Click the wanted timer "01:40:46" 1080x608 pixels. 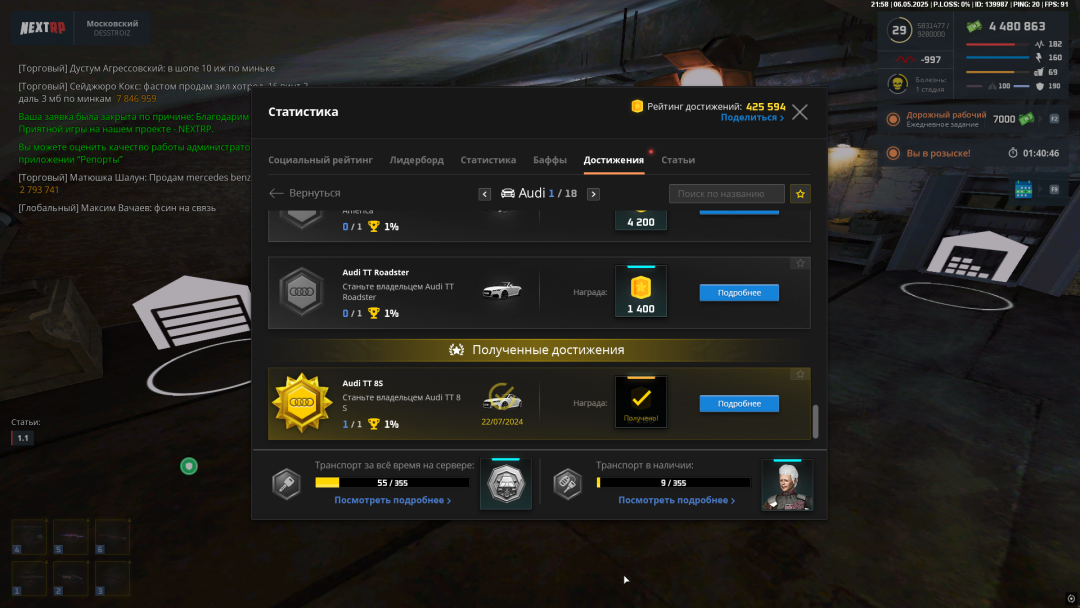pyautogui.click(x=1041, y=153)
